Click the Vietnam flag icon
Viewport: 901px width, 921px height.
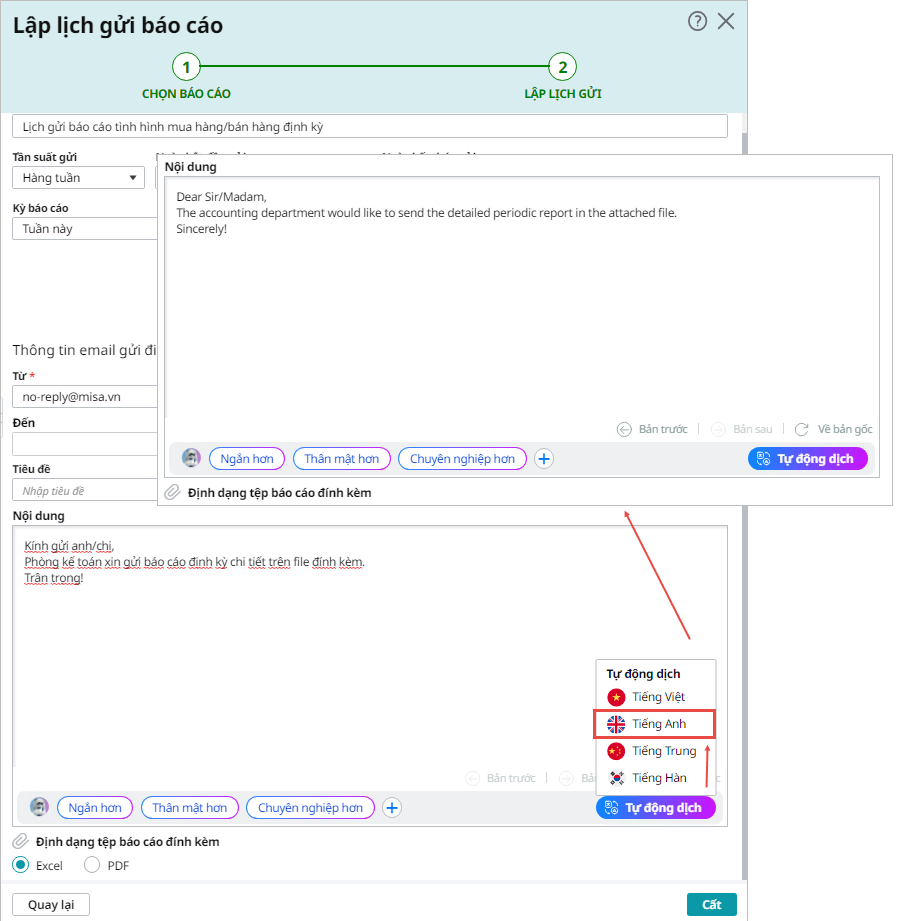(x=616, y=697)
